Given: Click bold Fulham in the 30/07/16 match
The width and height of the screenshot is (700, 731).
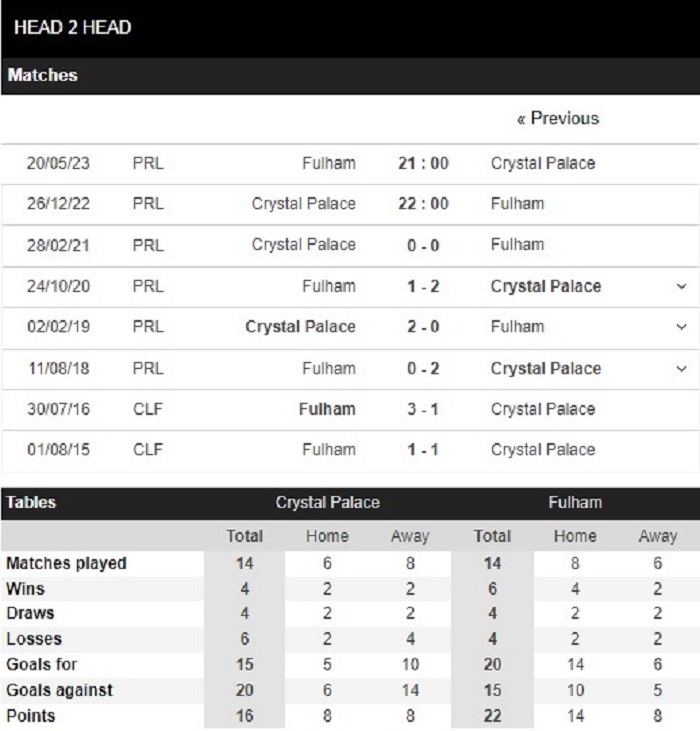Looking at the screenshot, I should point(326,409).
